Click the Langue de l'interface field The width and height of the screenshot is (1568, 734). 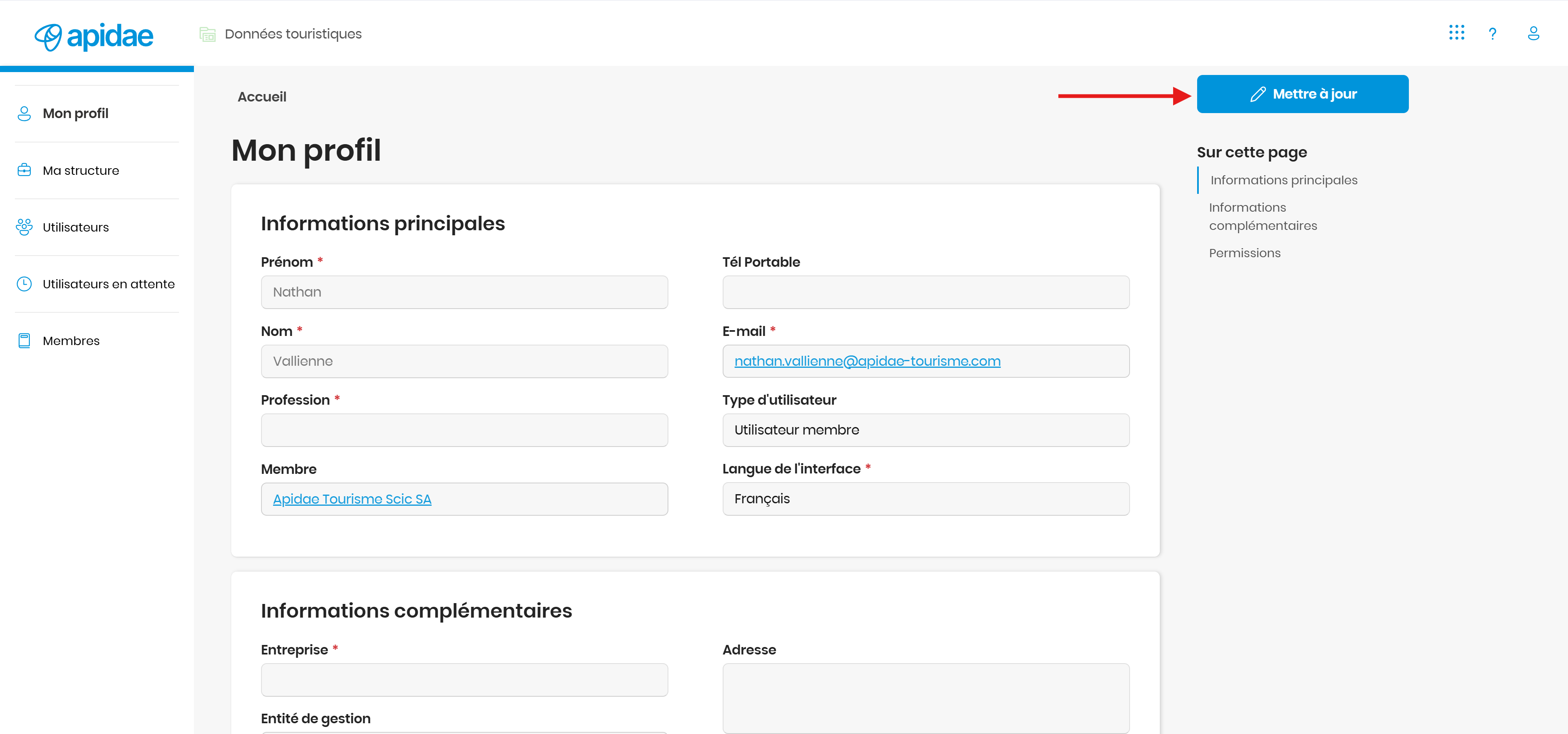tap(925, 499)
